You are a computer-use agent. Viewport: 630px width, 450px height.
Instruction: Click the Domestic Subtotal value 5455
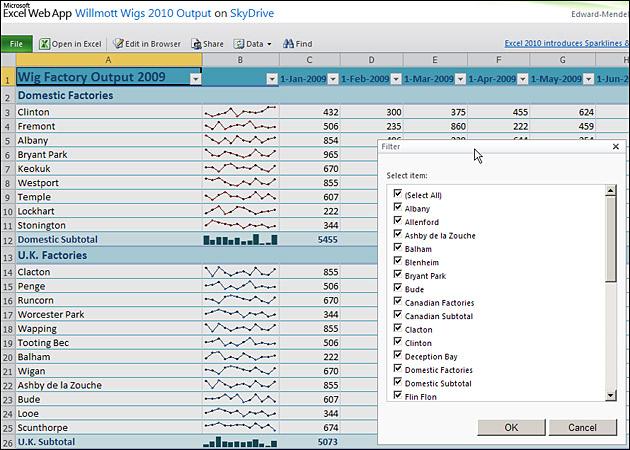click(310, 239)
